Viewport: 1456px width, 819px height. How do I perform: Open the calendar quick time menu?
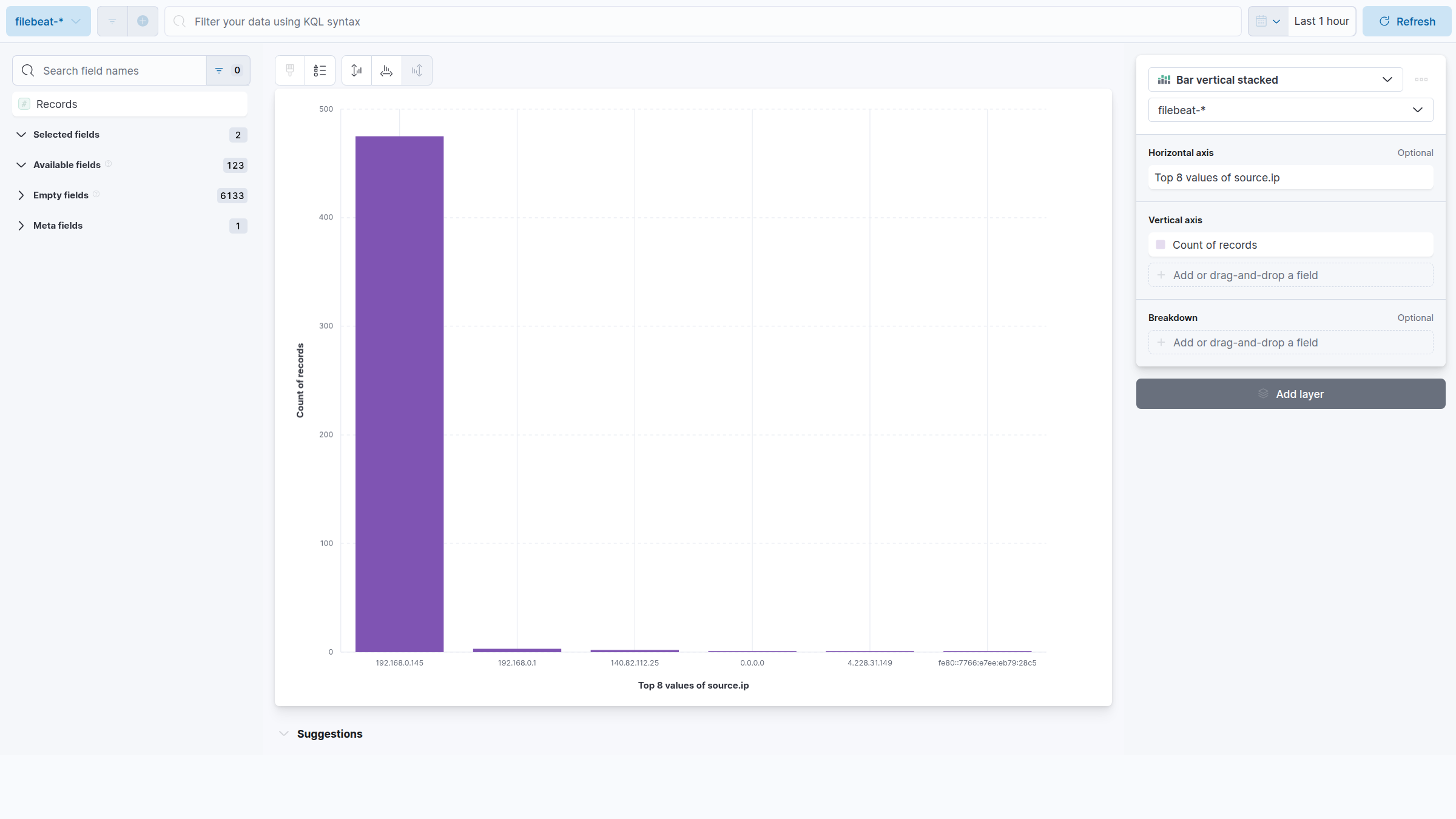tap(1268, 21)
